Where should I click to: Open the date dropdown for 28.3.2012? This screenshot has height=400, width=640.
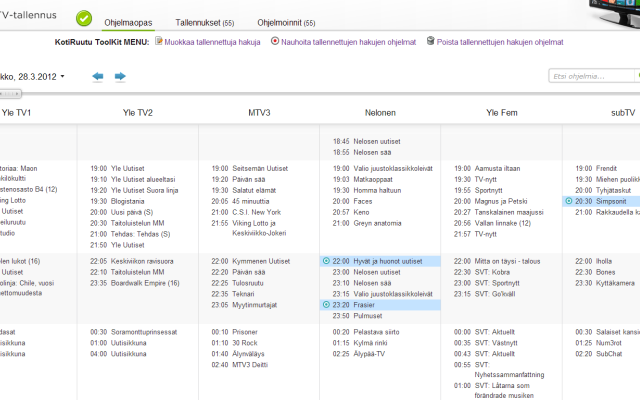pyautogui.click(x=62, y=76)
